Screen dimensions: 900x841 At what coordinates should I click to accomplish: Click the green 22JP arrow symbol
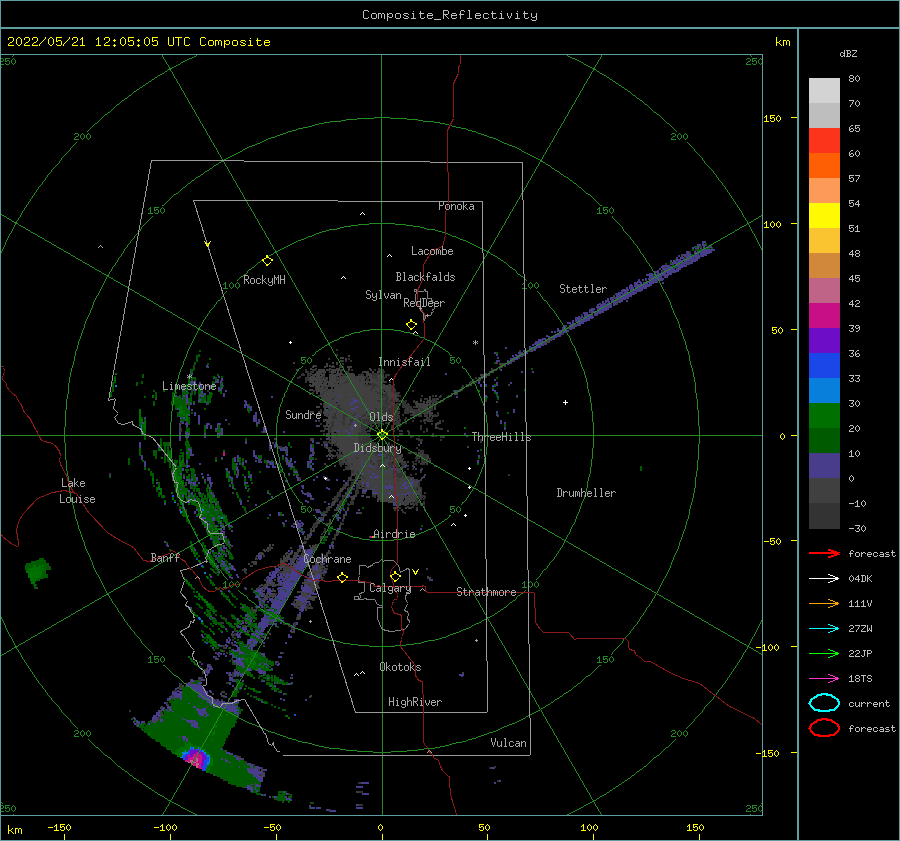(x=824, y=653)
